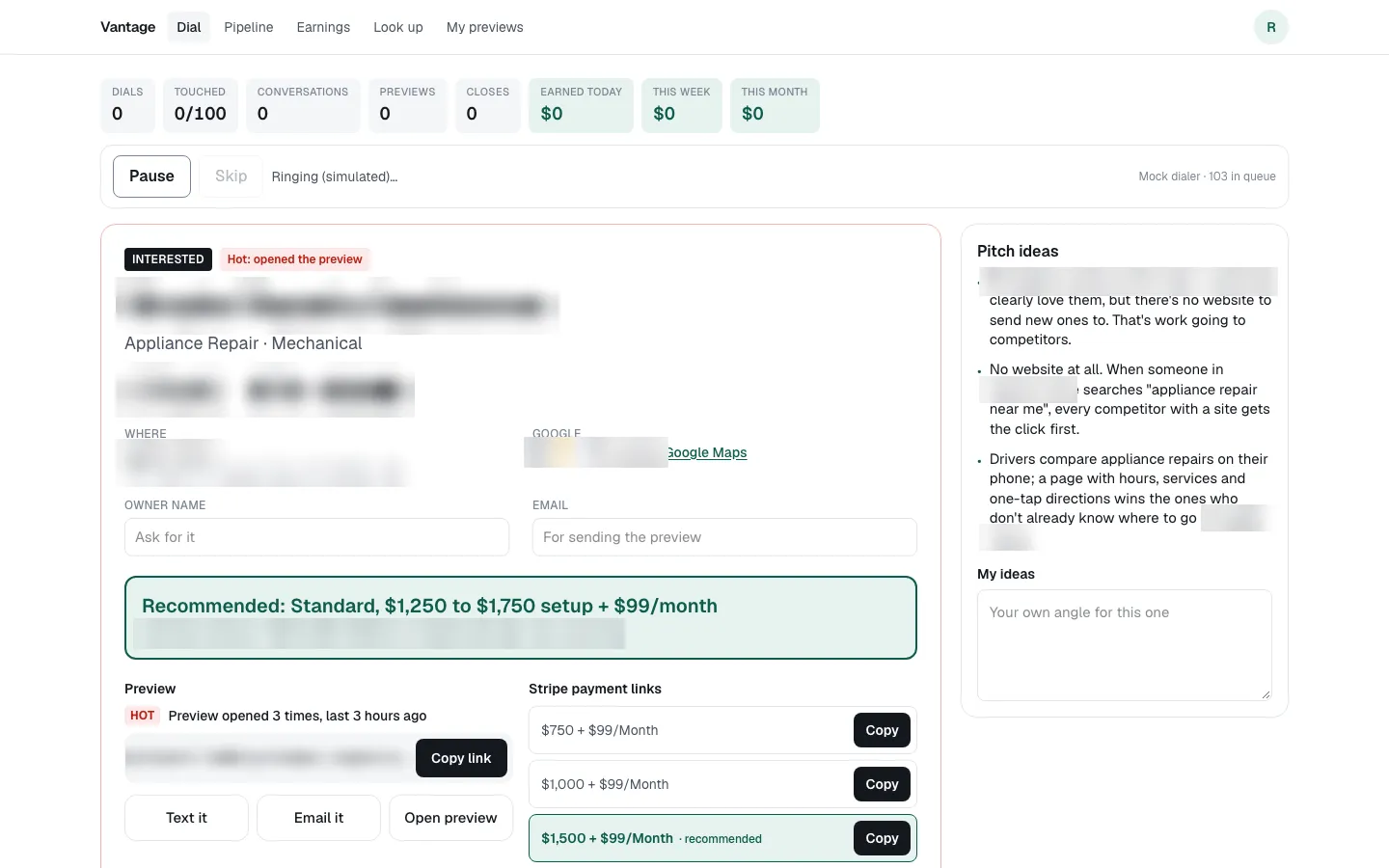Select the Closes stat card
The image size is (1389, 868).
tap(487, 105)
